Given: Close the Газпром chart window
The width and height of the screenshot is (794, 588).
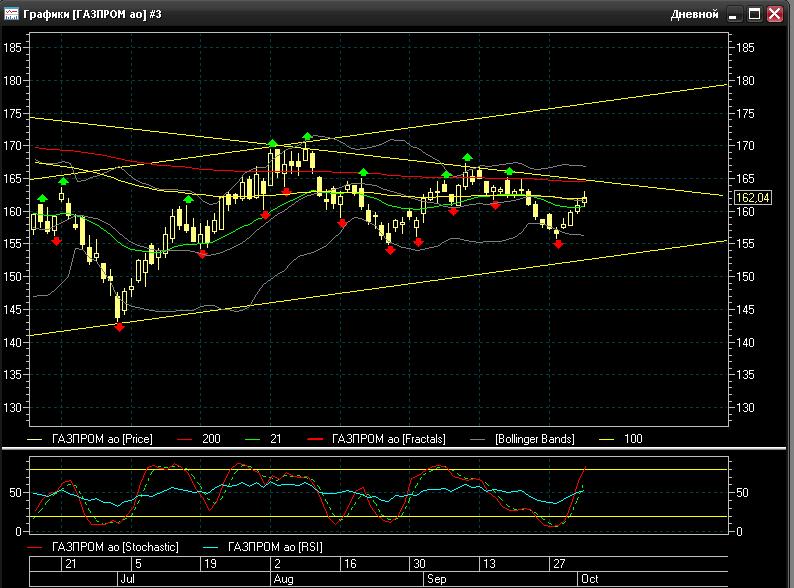Looking at the screenshot, I should [x=775, y=14].
